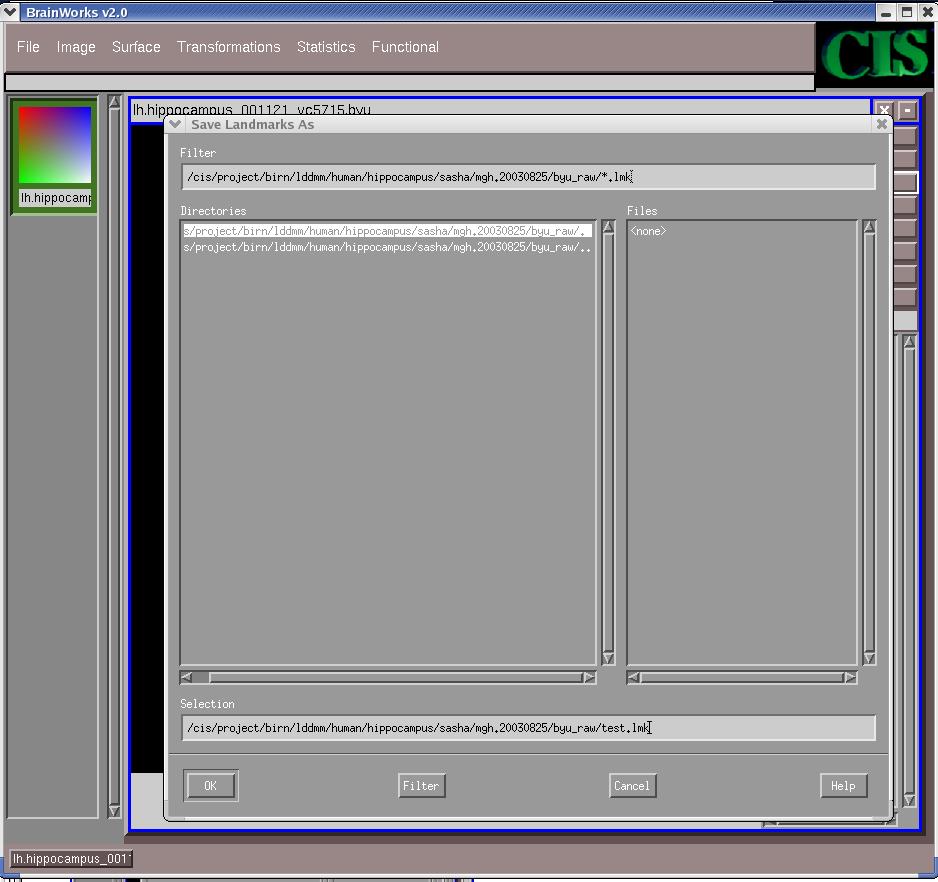
Task: Click up arrow of Files vertical scrollbar
Action: pyautogui.click(x=869, y=227)
